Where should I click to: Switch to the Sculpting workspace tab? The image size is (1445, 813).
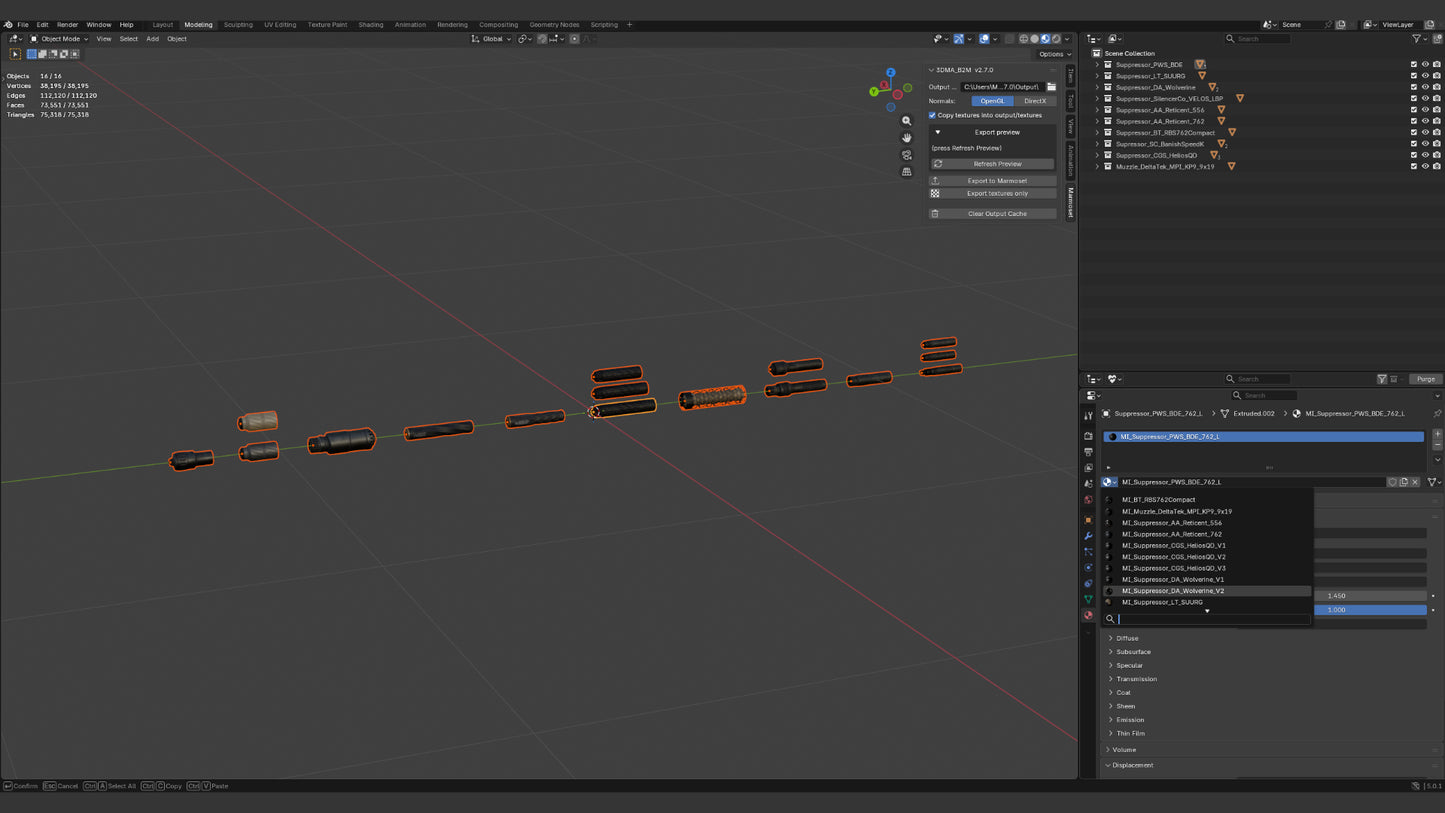coord(238,25)
